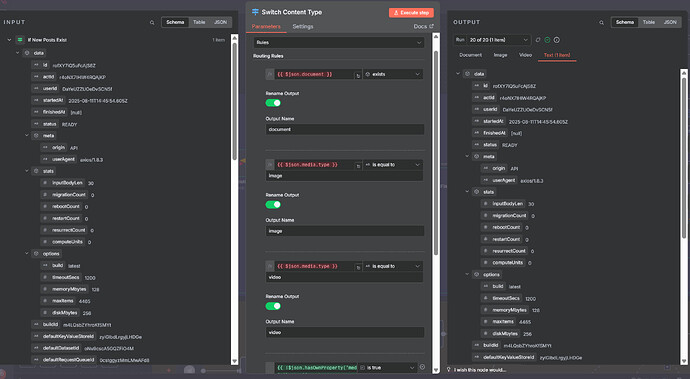
Task: Toggle Rename Output for the image rule
Action: click(273, 205)
